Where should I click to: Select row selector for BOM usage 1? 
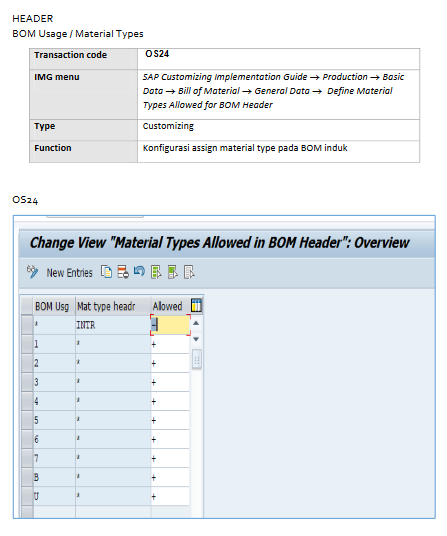pos(27,344)
